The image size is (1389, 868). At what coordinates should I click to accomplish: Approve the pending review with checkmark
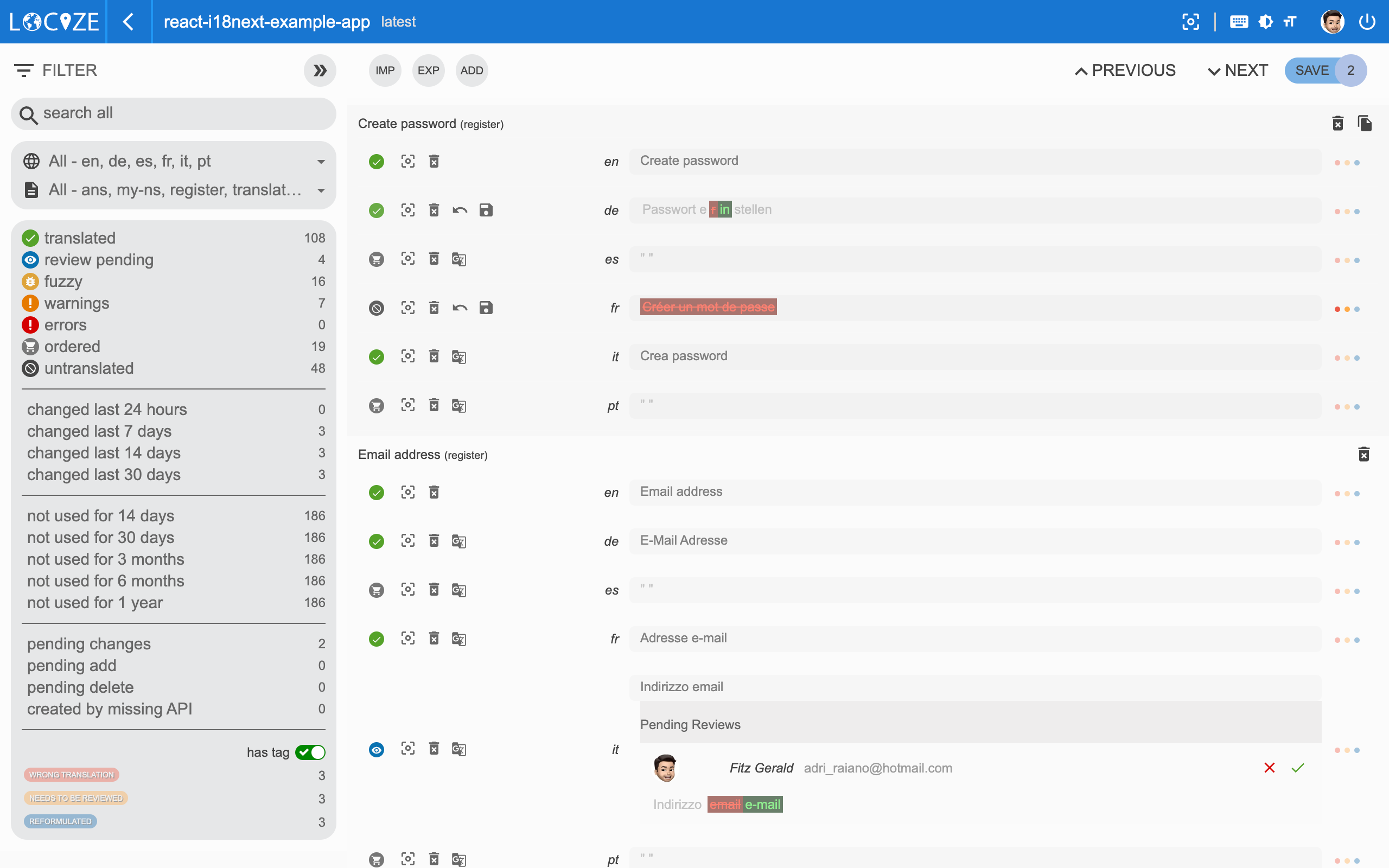(1298, 768)
